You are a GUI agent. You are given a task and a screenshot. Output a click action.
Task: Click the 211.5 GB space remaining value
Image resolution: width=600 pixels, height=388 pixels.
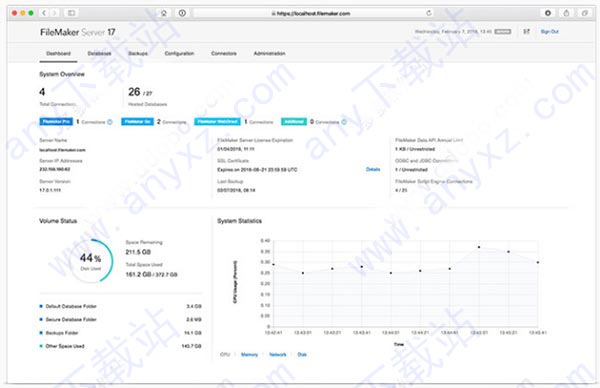click(x=138, y=252)
